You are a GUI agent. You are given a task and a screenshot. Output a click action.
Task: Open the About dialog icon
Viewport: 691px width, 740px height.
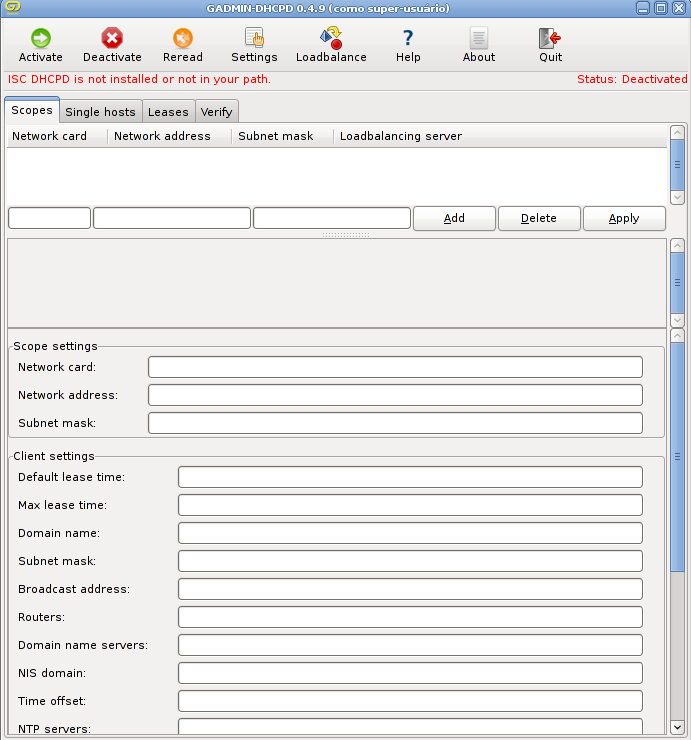[479, 38]
